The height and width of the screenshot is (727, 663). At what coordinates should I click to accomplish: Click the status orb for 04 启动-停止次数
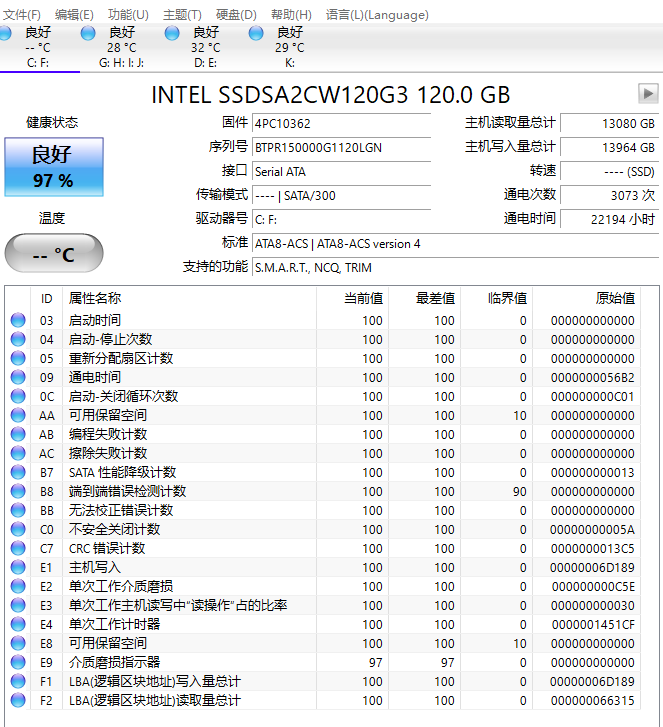coord(18,339)
